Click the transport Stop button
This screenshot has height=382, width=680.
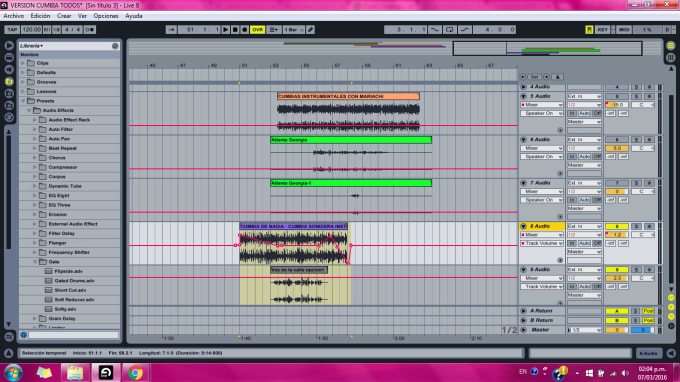pyautogui.click(x=235, y=29)
